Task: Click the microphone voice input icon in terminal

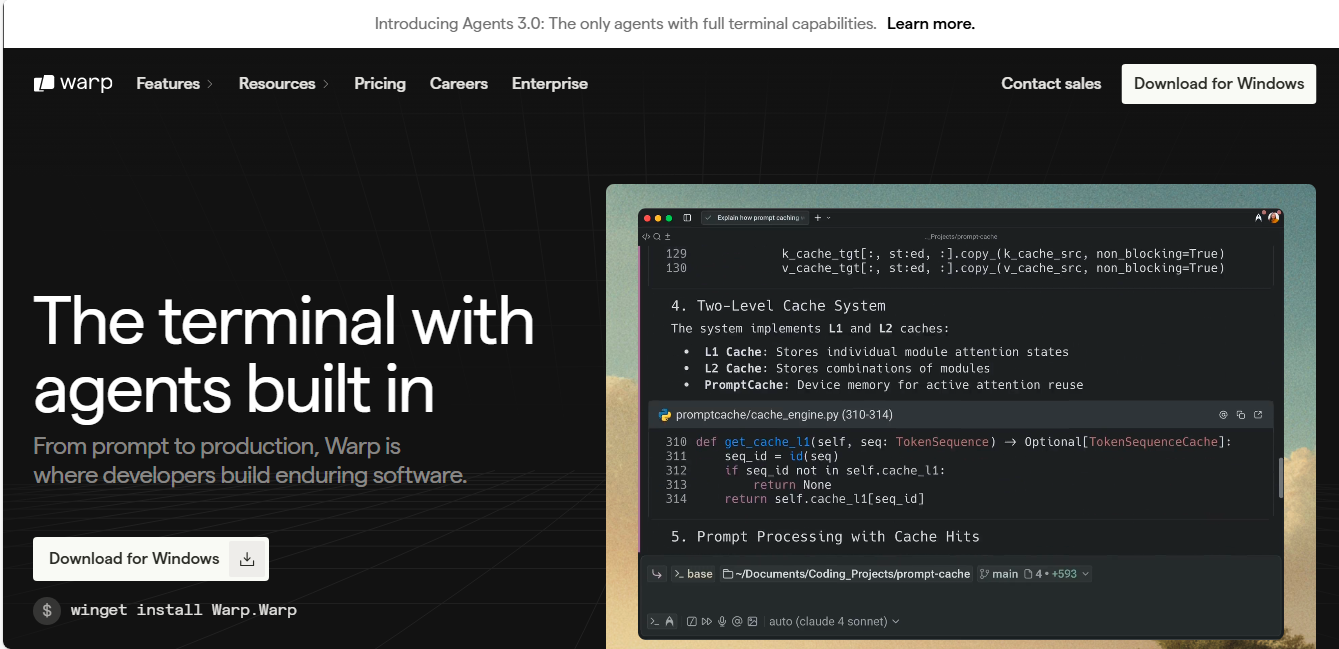Action: click(x=722, y=622)
